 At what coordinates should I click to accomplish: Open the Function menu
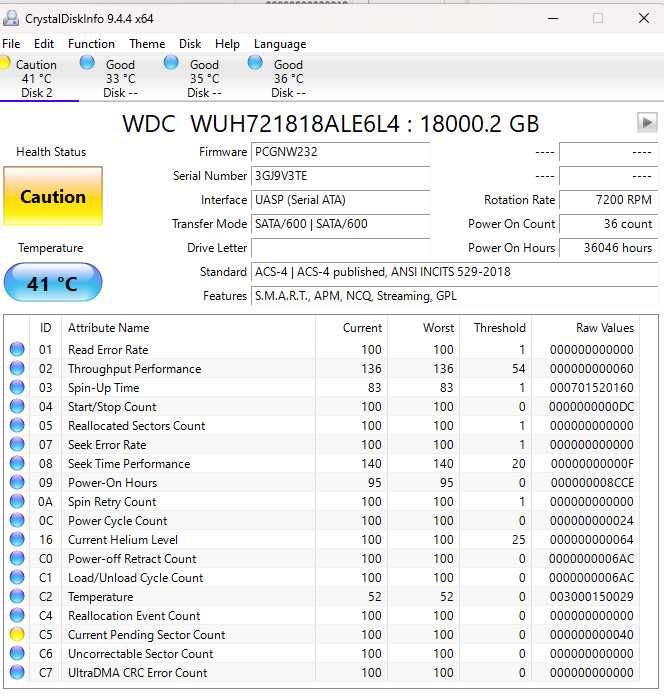[x=91, y=44]
